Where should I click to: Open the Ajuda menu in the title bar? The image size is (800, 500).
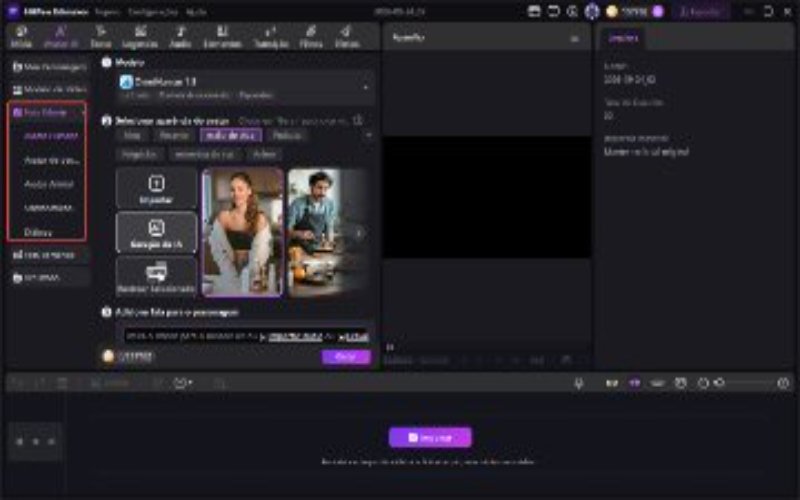(196, 11)
